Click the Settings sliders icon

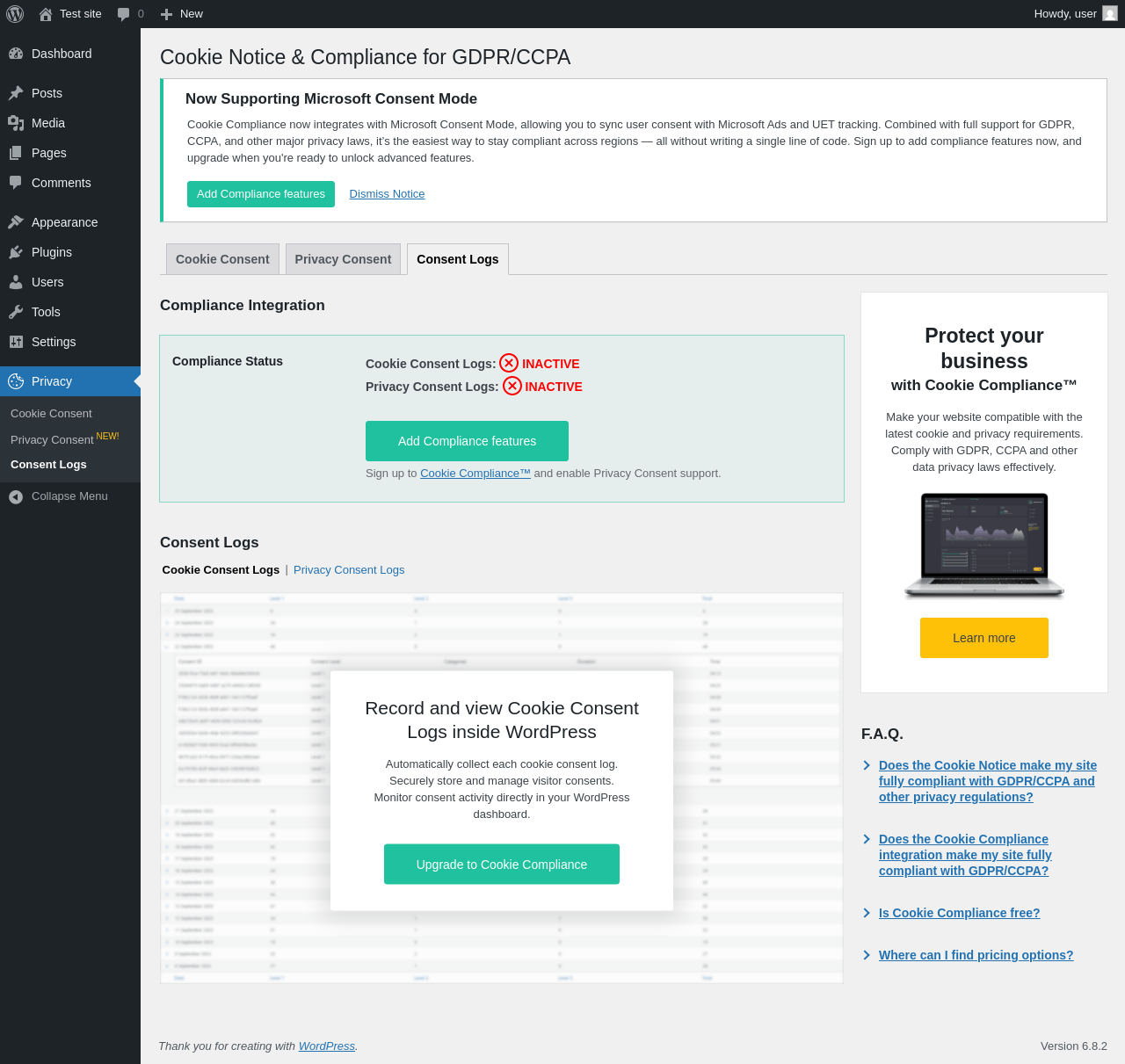(x=16, y=342)
